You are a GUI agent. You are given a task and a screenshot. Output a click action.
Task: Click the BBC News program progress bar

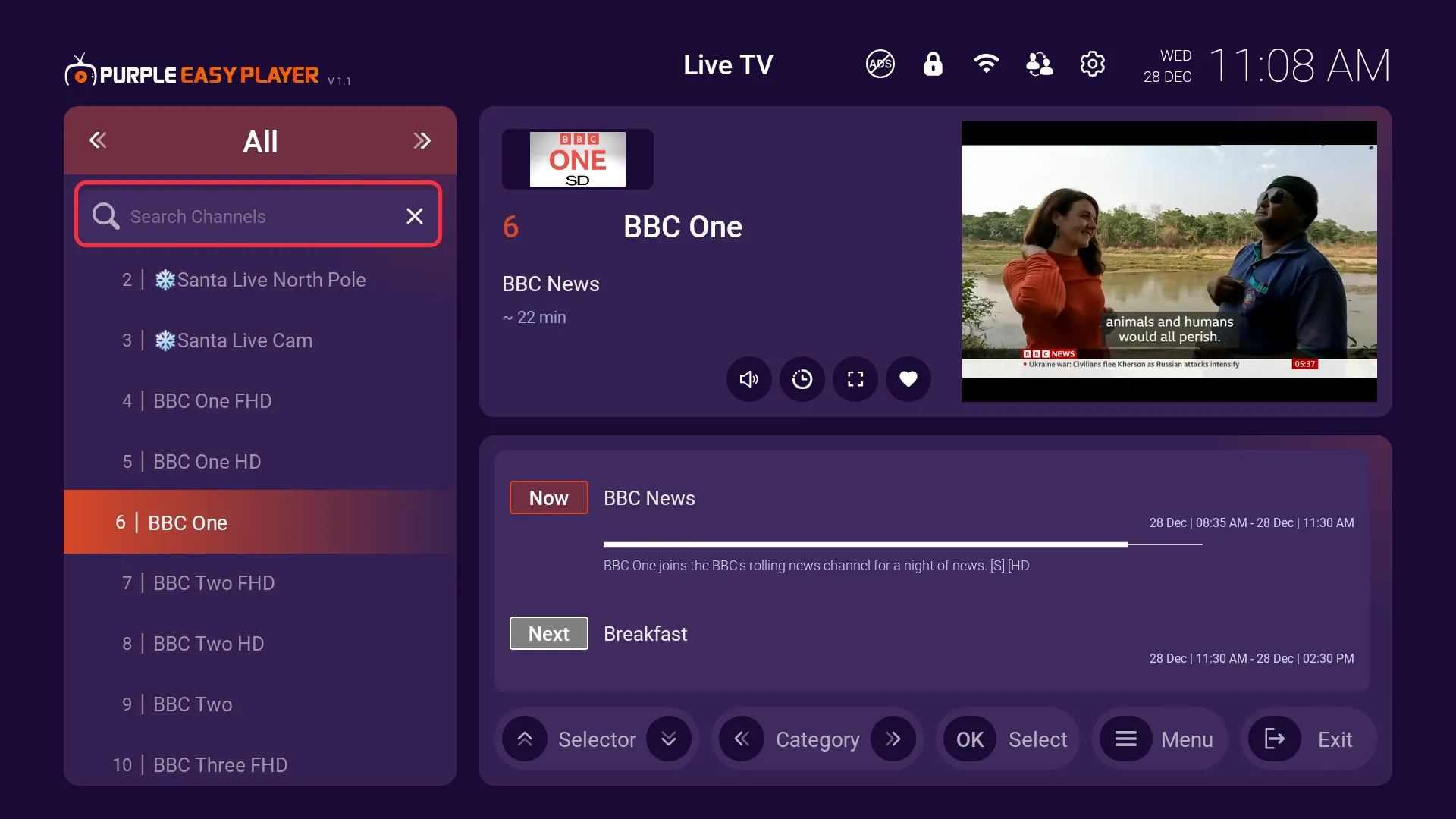click(902, 544)
